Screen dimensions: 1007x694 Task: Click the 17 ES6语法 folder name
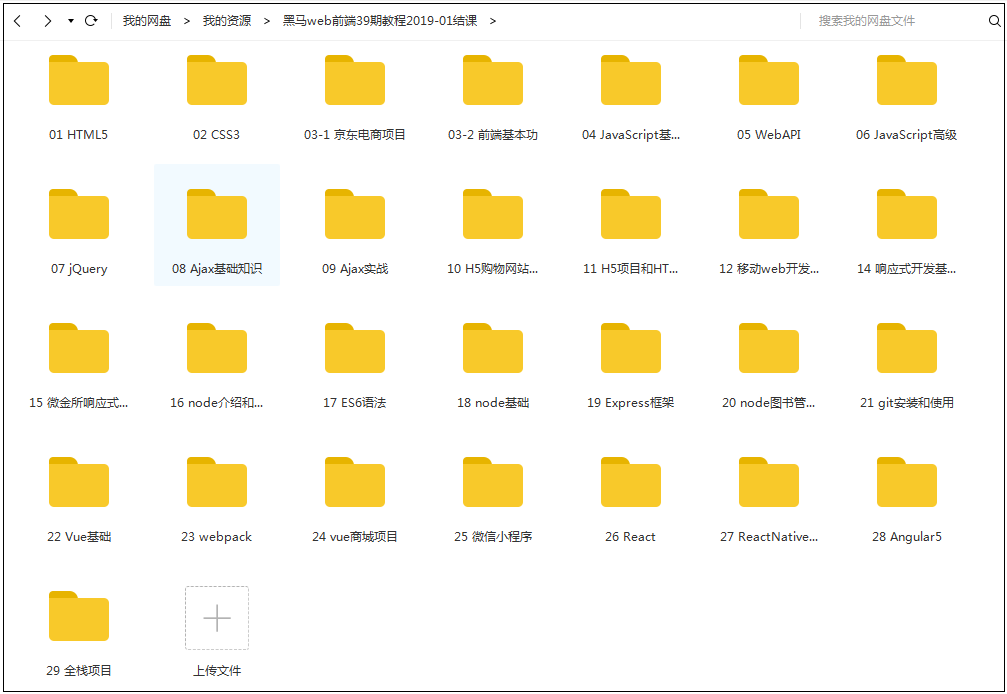coord(355,403)
